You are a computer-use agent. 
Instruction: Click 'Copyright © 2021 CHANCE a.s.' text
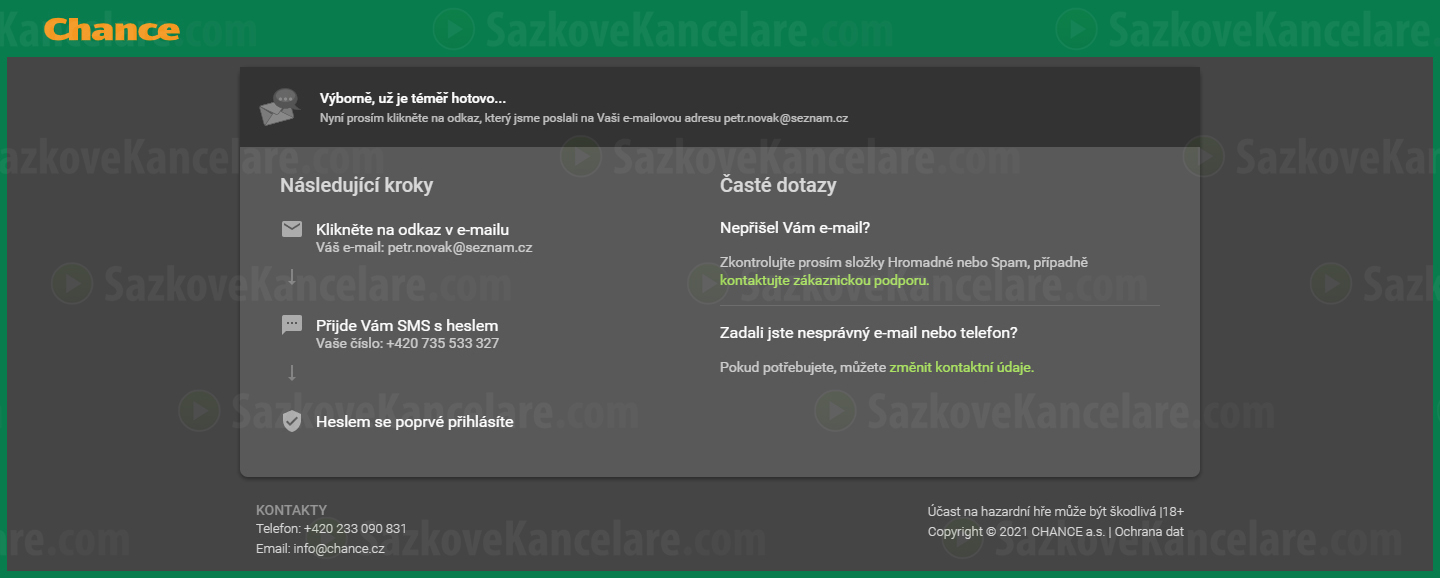[1016, 532]
